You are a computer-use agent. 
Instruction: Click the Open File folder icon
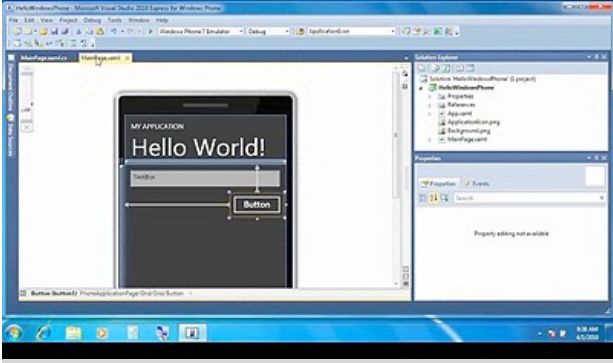tap(43, 31)
